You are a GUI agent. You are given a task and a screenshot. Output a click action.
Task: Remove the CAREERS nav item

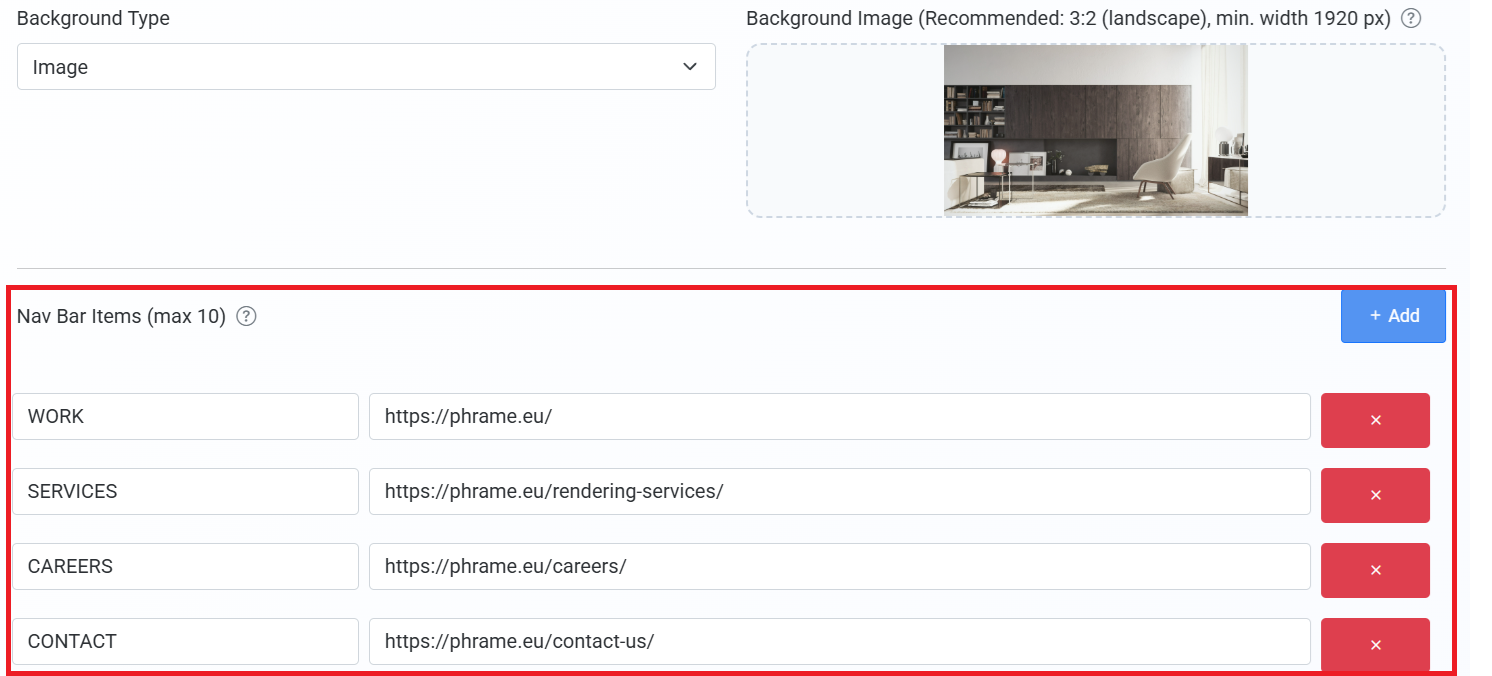point(1375,570)
